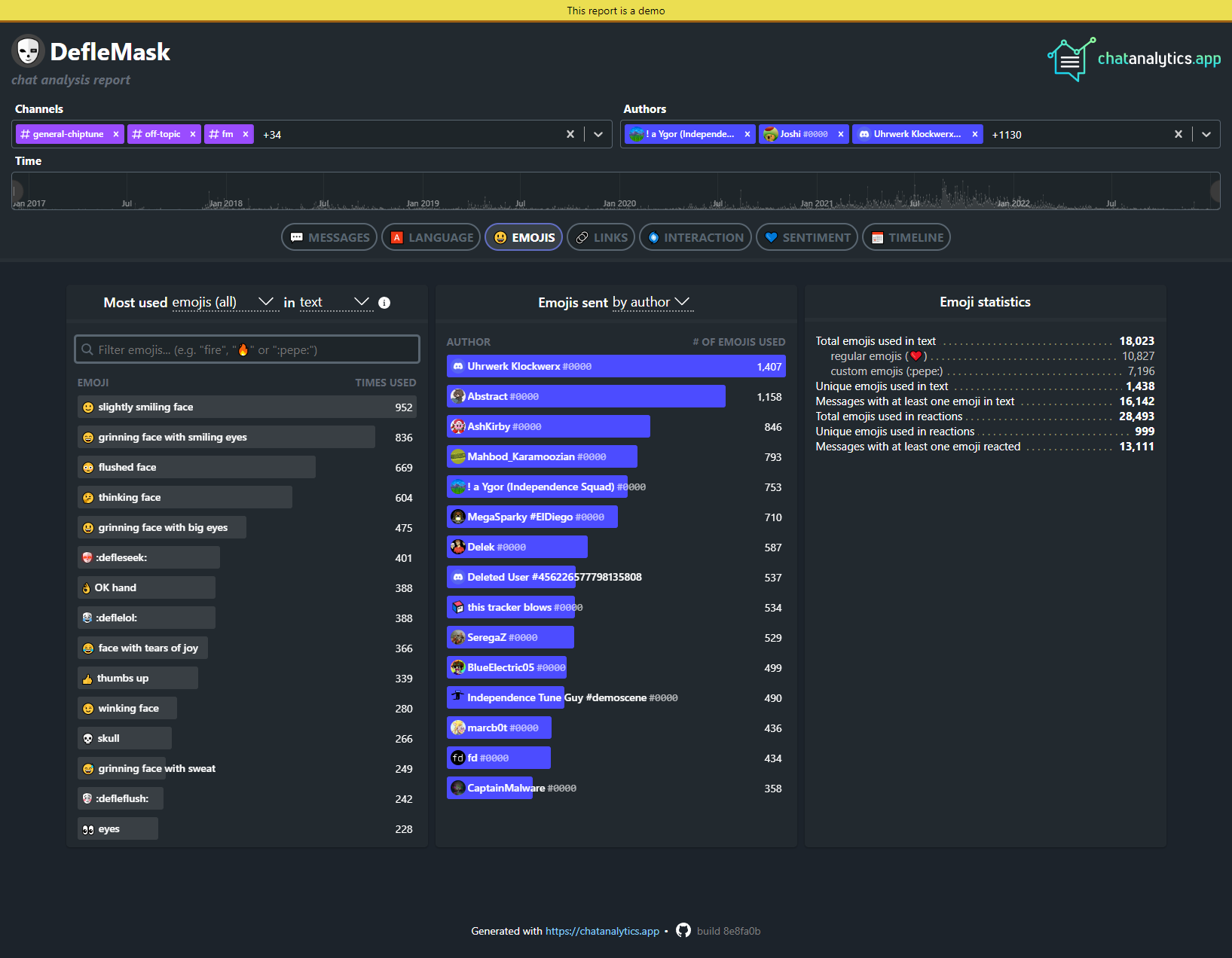This screenshot has width=1232, height=958.
Task: Clear all selected channels with the X button
Action: click(570, 134)
